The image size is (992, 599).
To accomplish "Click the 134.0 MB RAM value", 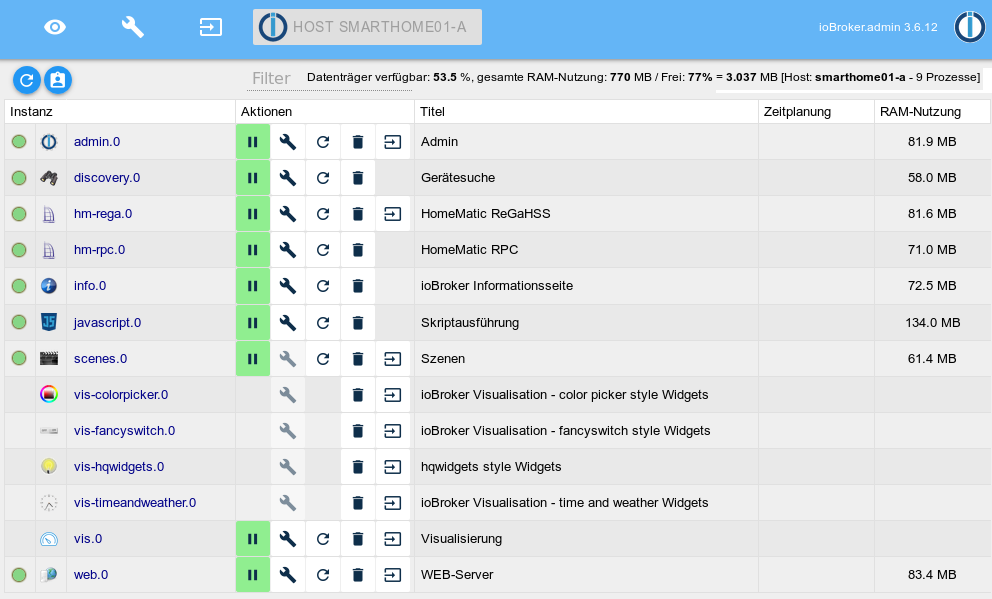I will pyautogui.click(x=933, y=323).
